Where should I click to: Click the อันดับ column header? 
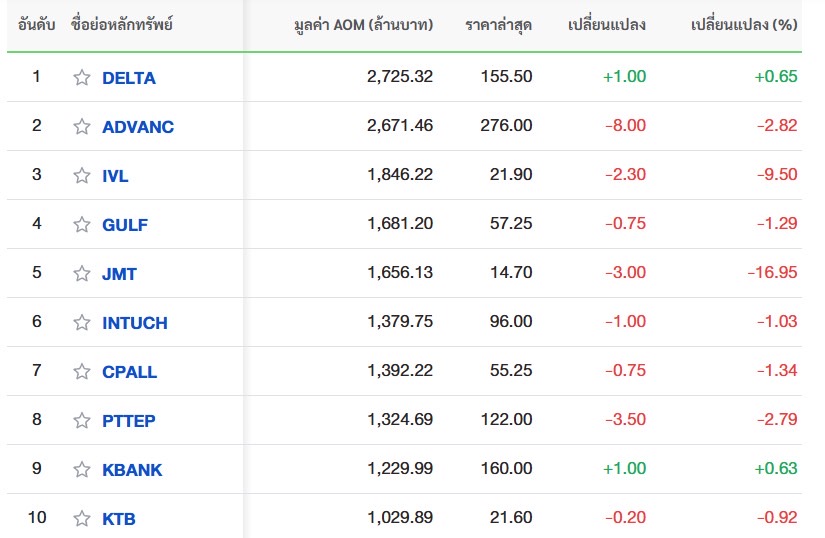click(37, 24)
